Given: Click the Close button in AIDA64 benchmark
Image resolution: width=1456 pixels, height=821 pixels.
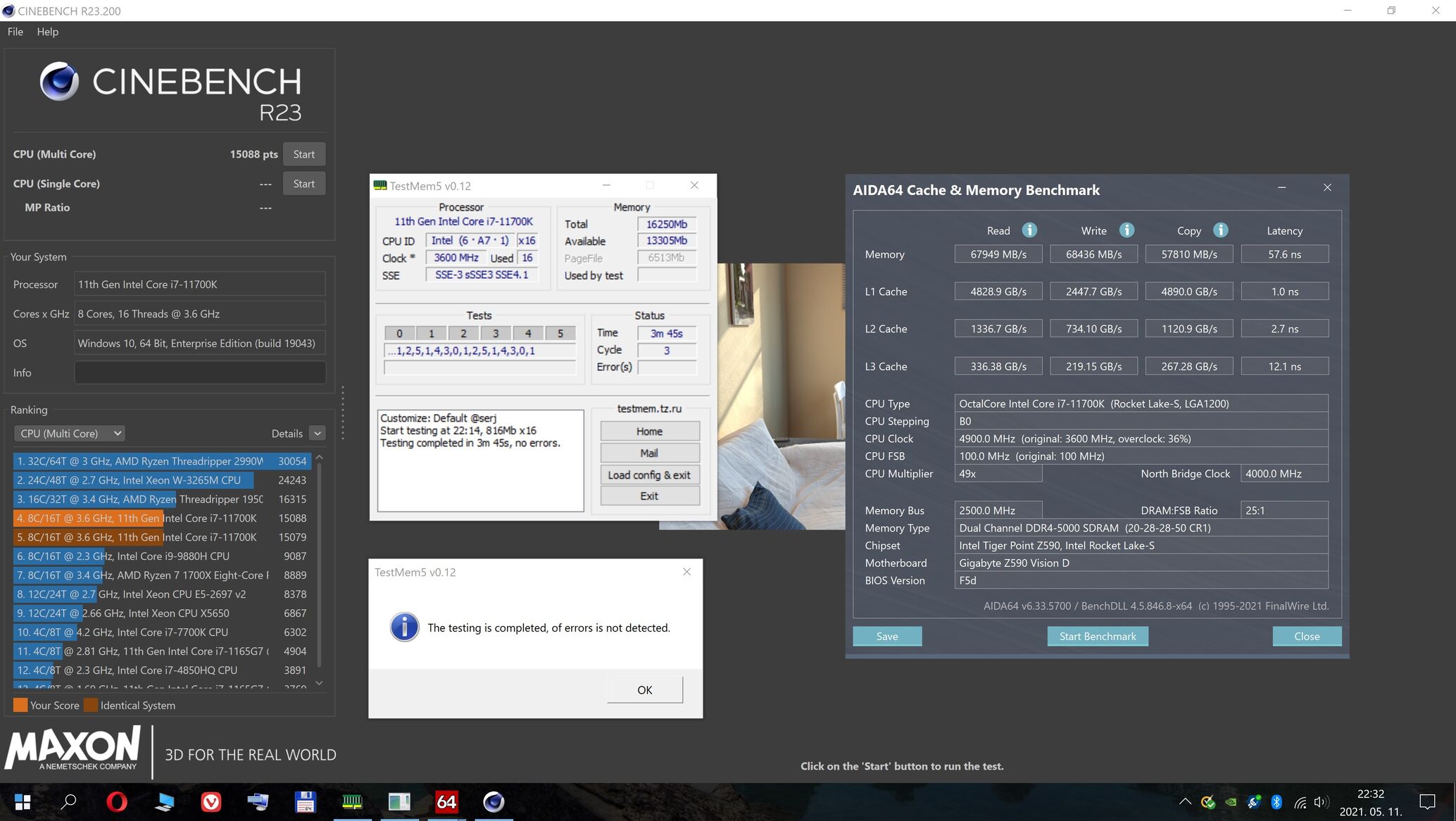Looking at the screenshot, I should (1307, 636).
